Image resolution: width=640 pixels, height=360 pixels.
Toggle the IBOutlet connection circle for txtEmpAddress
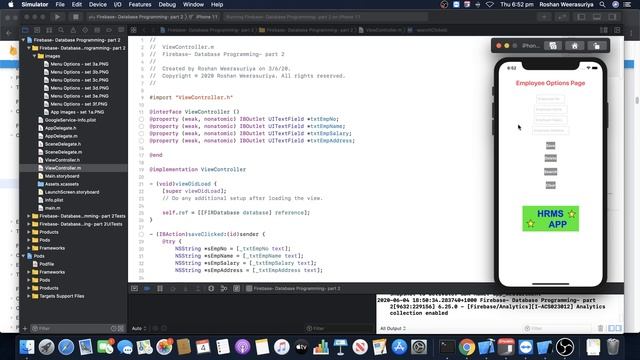point(141,141)
